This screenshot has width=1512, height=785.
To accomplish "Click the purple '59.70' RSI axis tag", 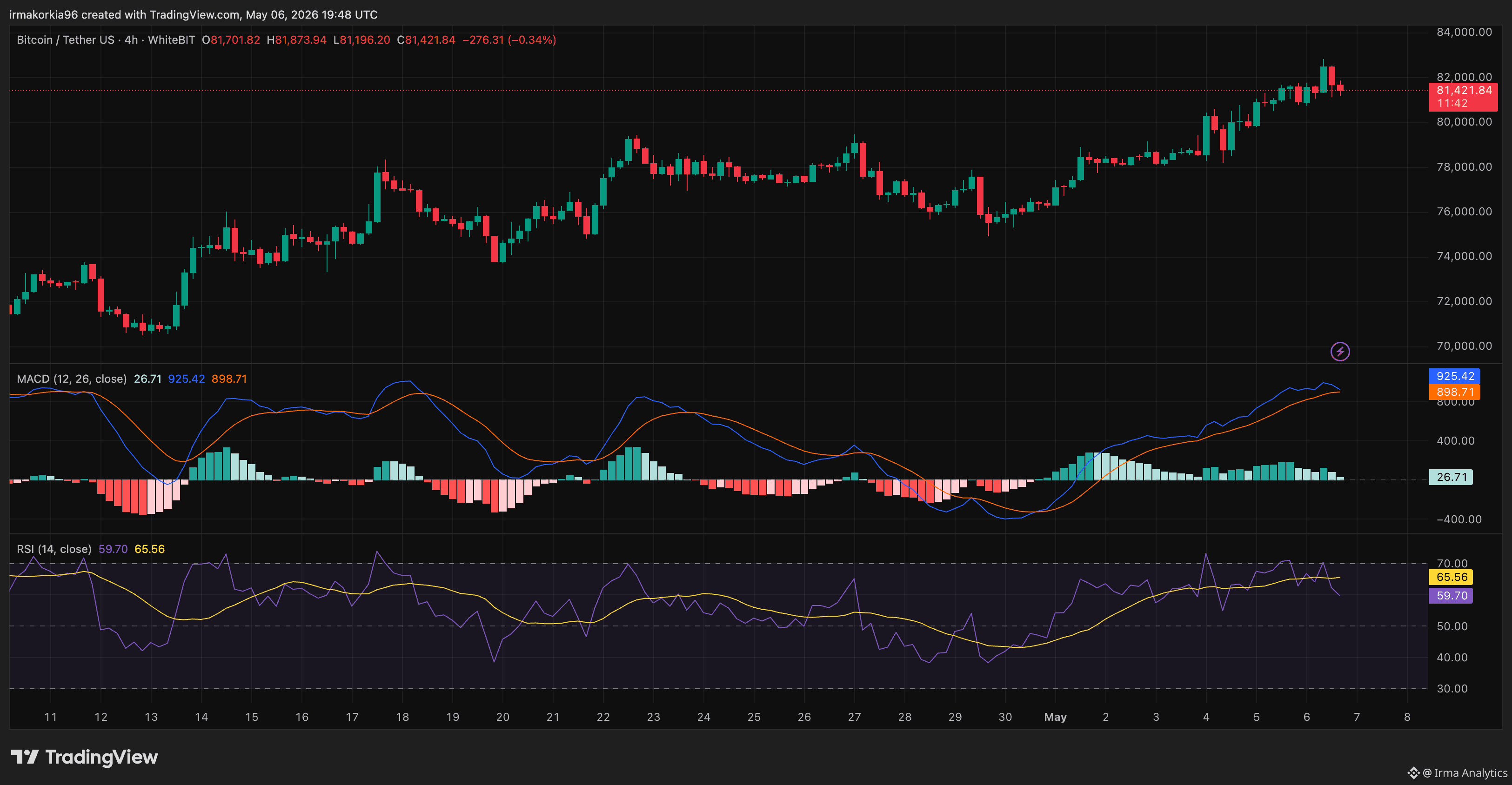I will [1451, 596].
